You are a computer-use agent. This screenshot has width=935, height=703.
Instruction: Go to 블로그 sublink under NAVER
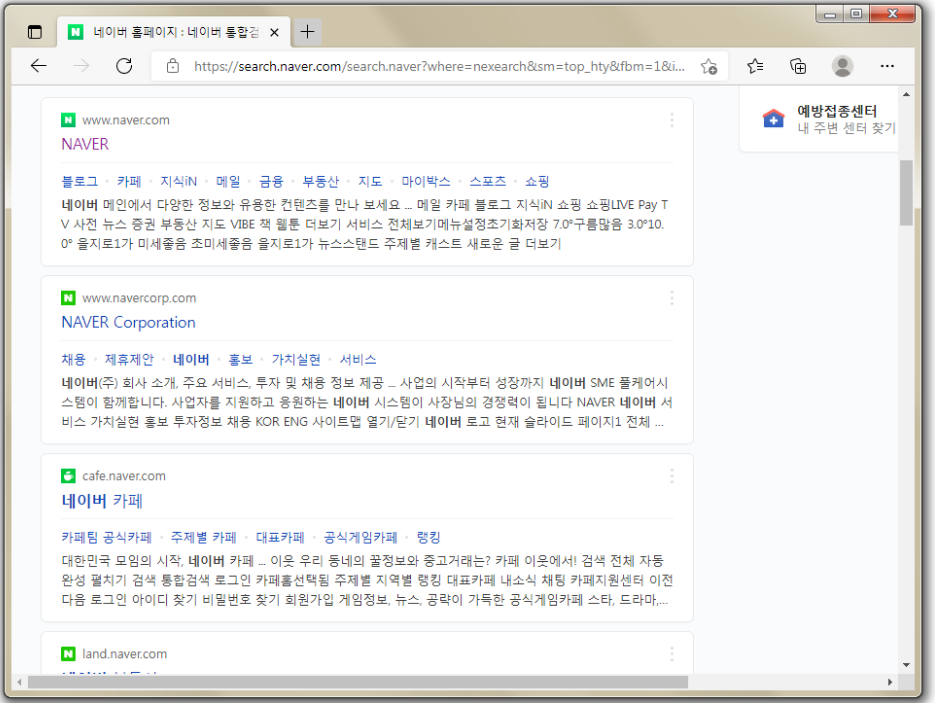coord(79,181)
